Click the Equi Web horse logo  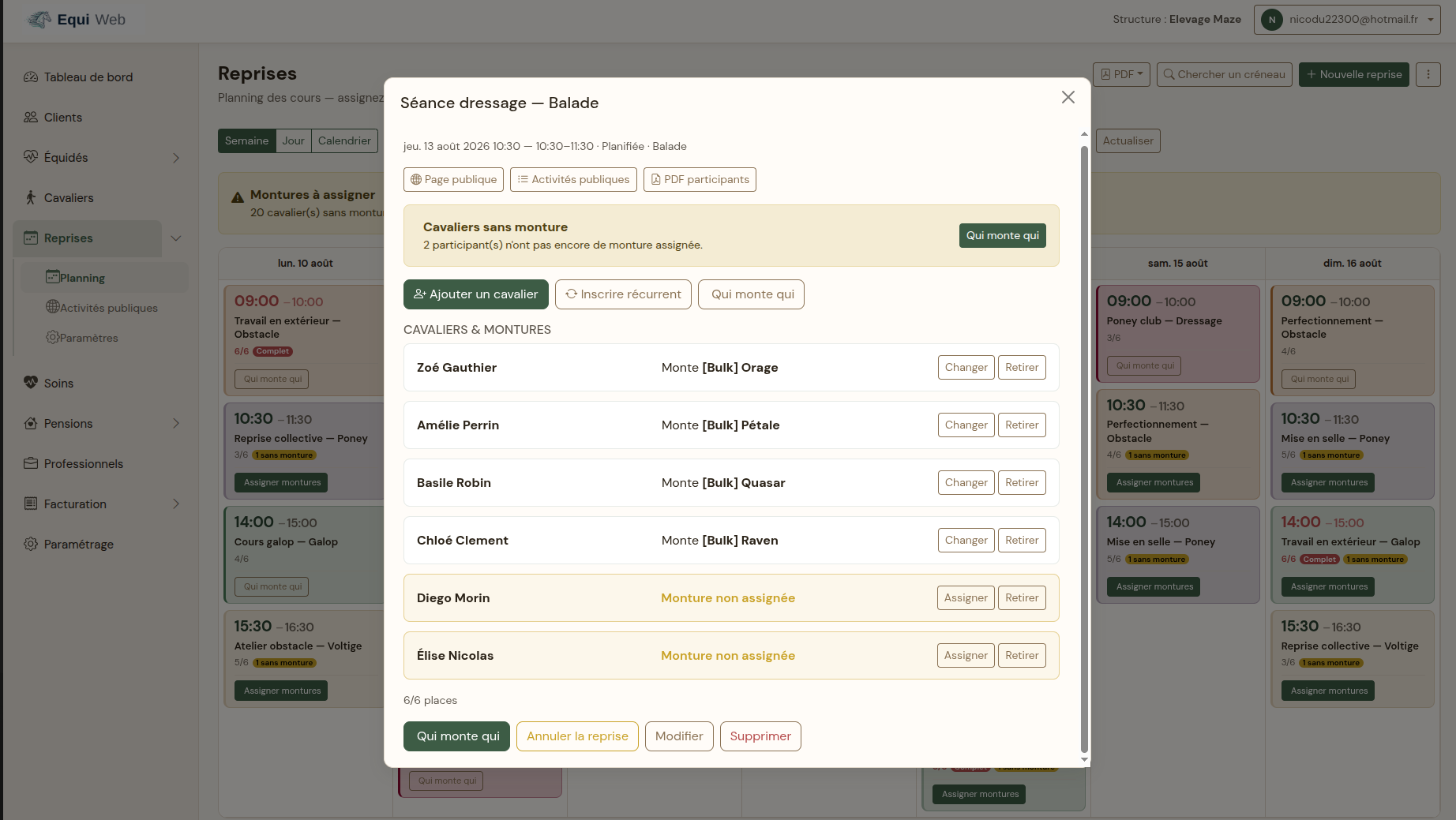[39, 20]
